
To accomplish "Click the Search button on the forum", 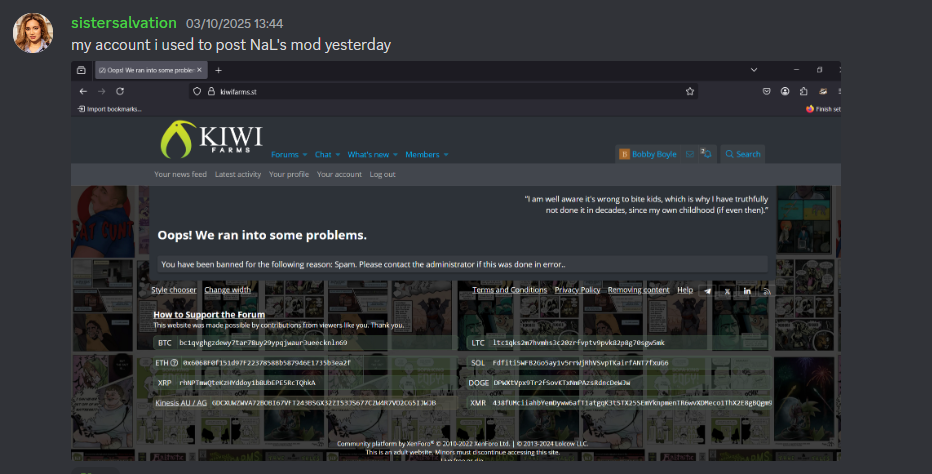I will (x=742, y=154).
